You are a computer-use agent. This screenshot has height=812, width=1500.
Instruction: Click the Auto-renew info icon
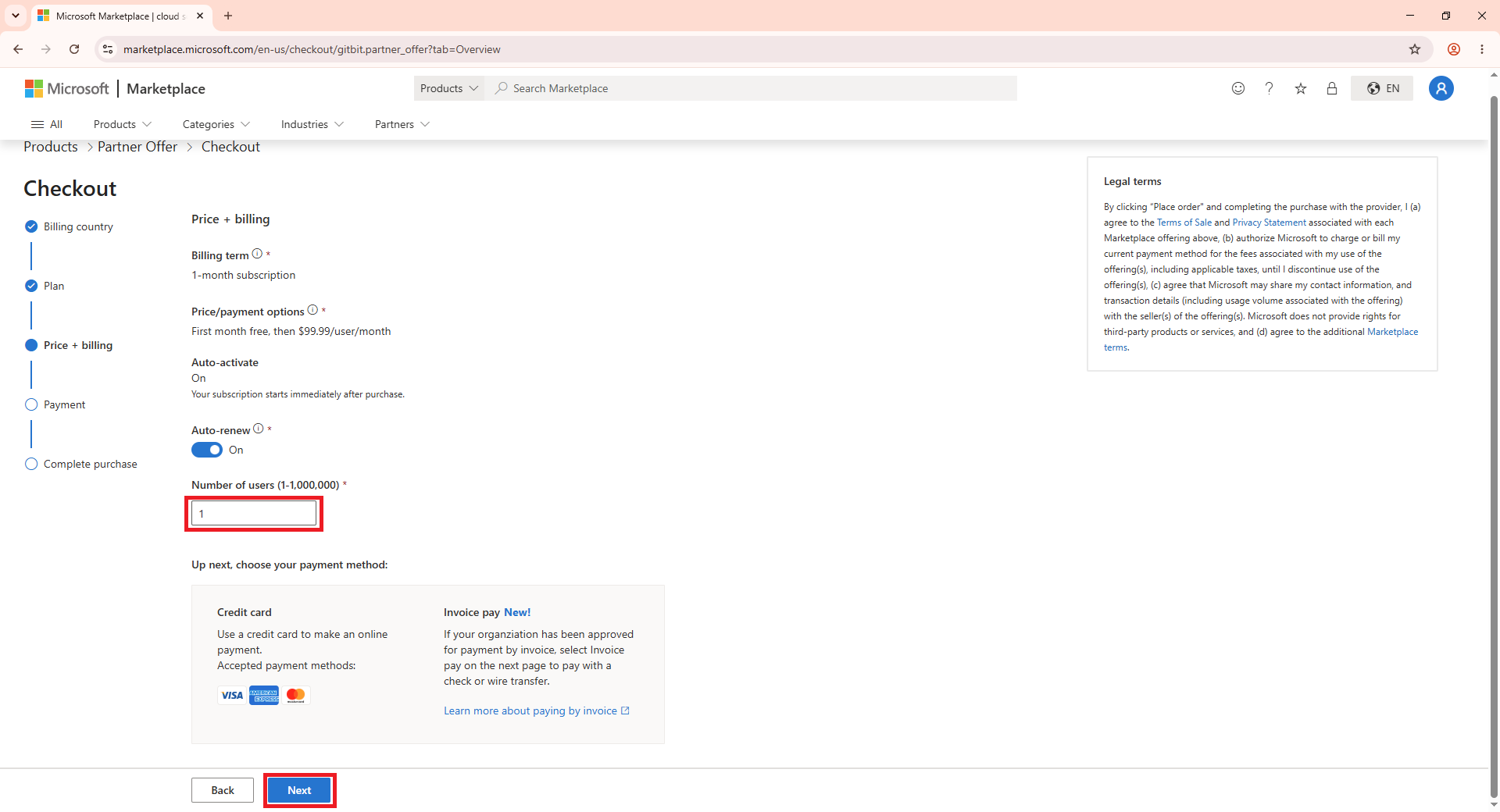pyautogui.click(x=259, y=429)
